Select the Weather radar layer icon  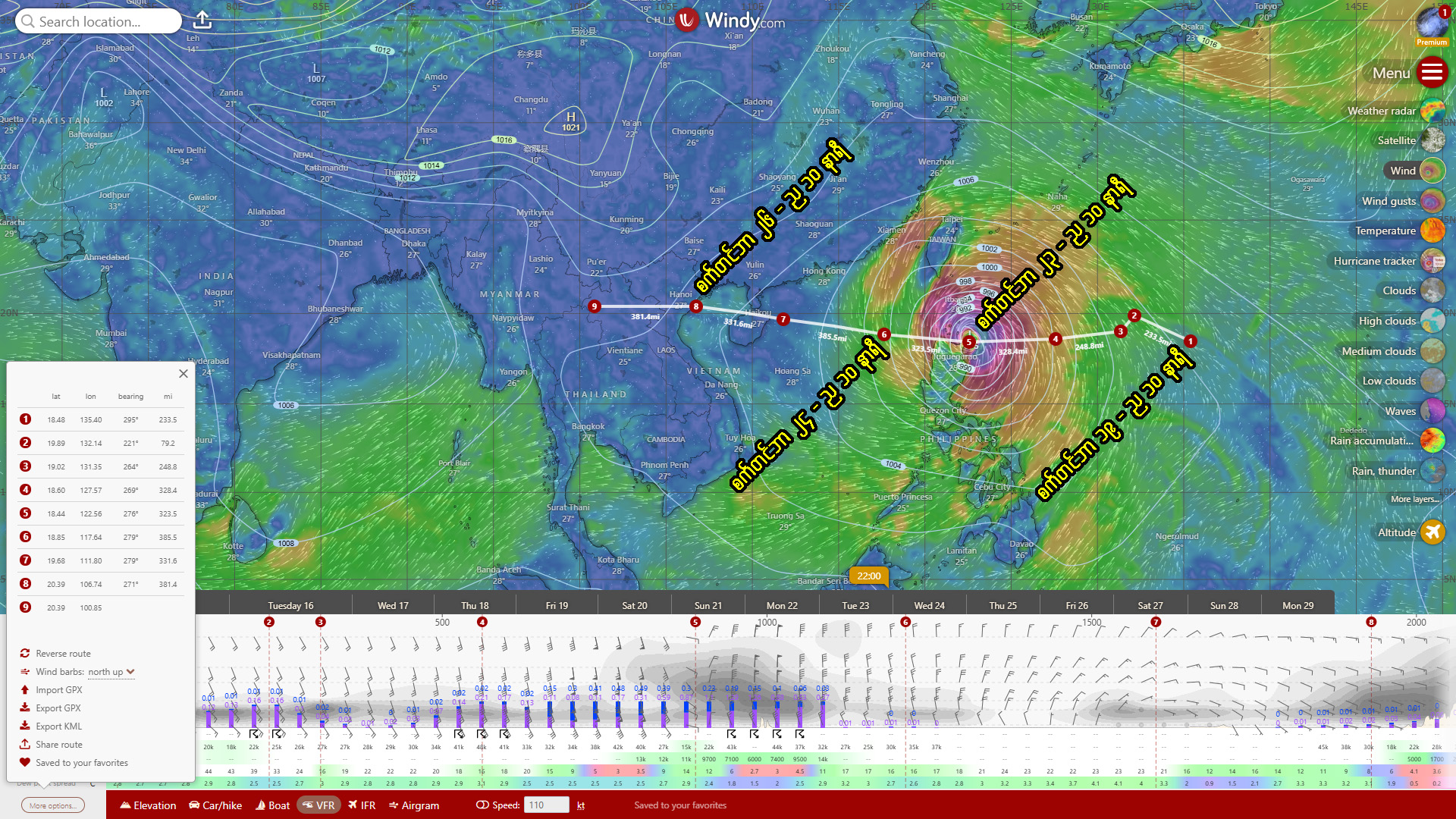coord(1432,111)
